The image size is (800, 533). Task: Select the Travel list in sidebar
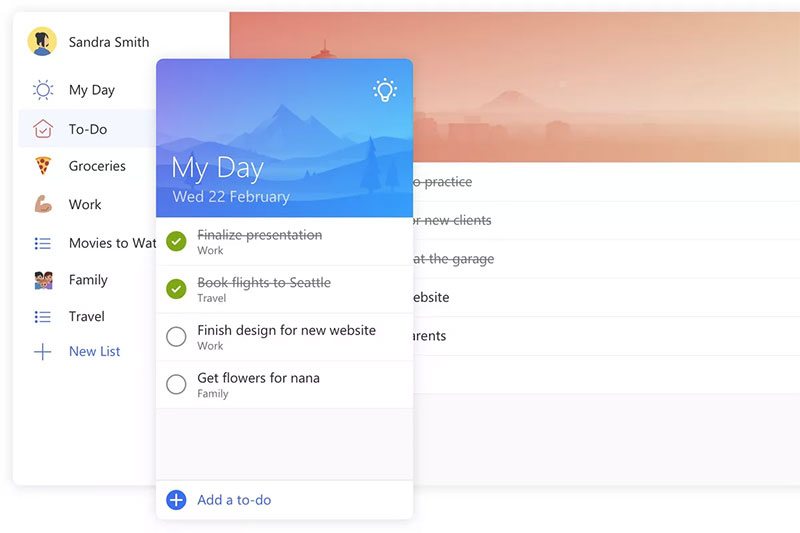[x=87, y=317]
